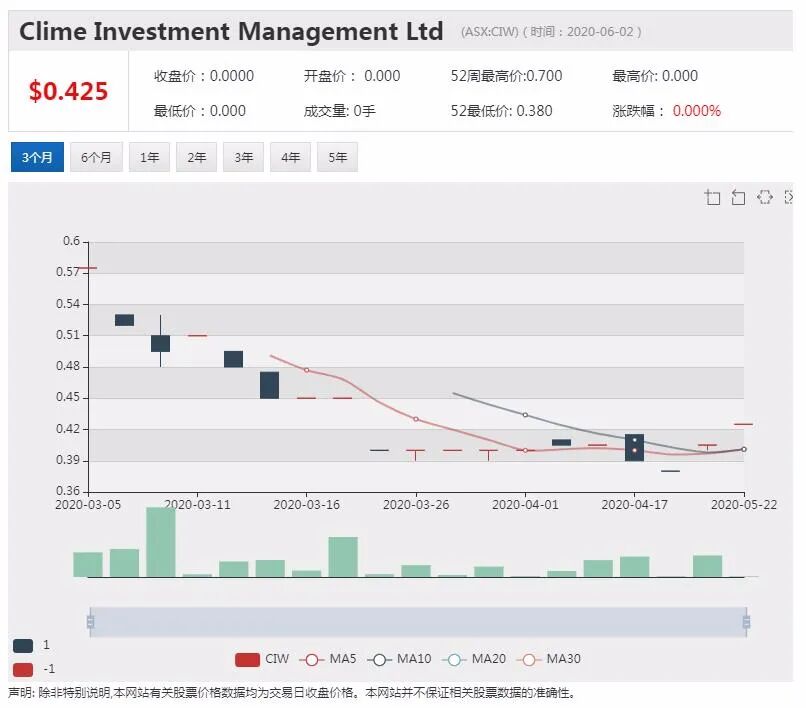Click the 52最低价: 0.380 value

(x=502, y=111)
